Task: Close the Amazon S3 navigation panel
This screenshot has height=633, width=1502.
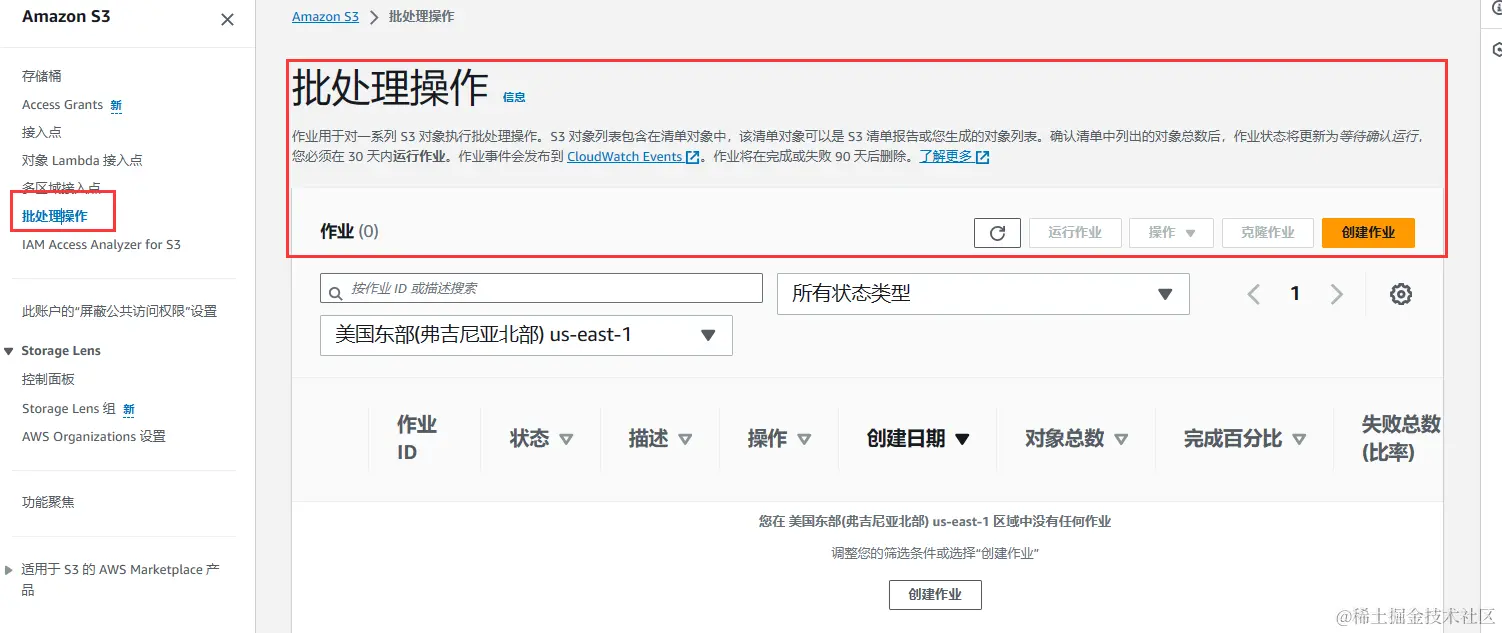Action: click(227, 20)
